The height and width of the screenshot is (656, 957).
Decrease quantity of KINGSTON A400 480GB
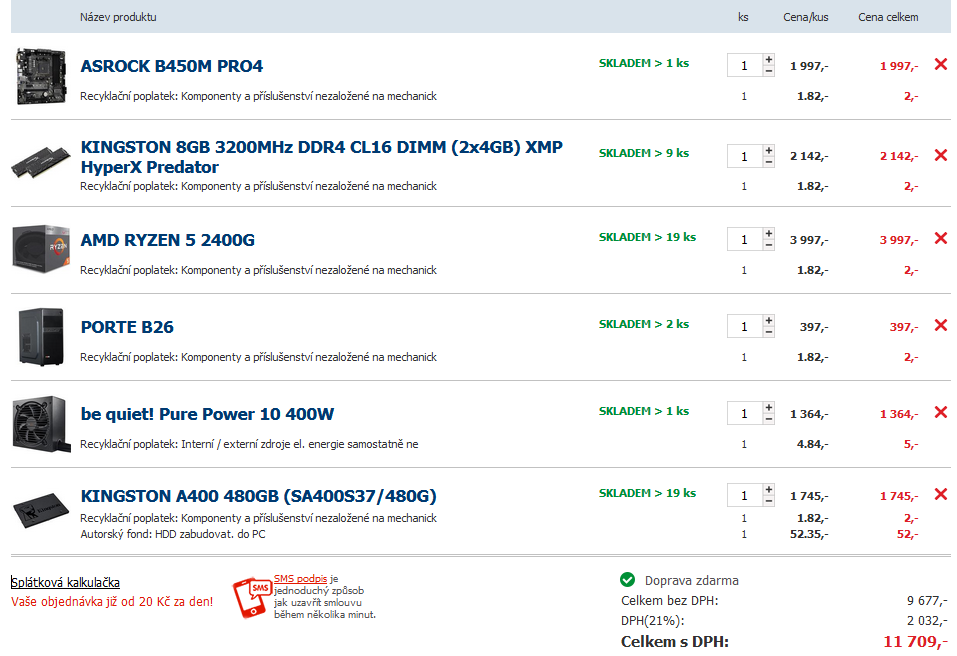pyautogui.click(x=769, y=501)
